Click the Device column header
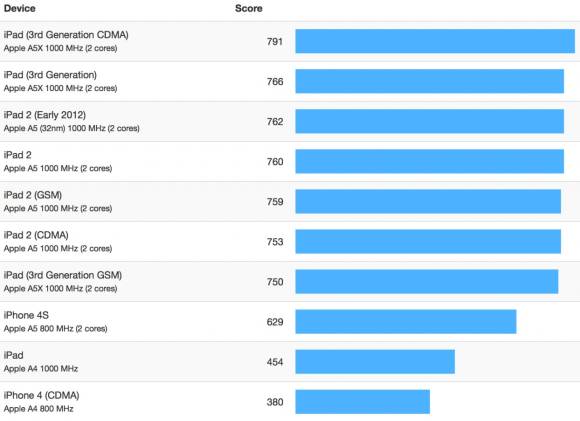Viewport: 580px width, 421px height. click(20, 8)
